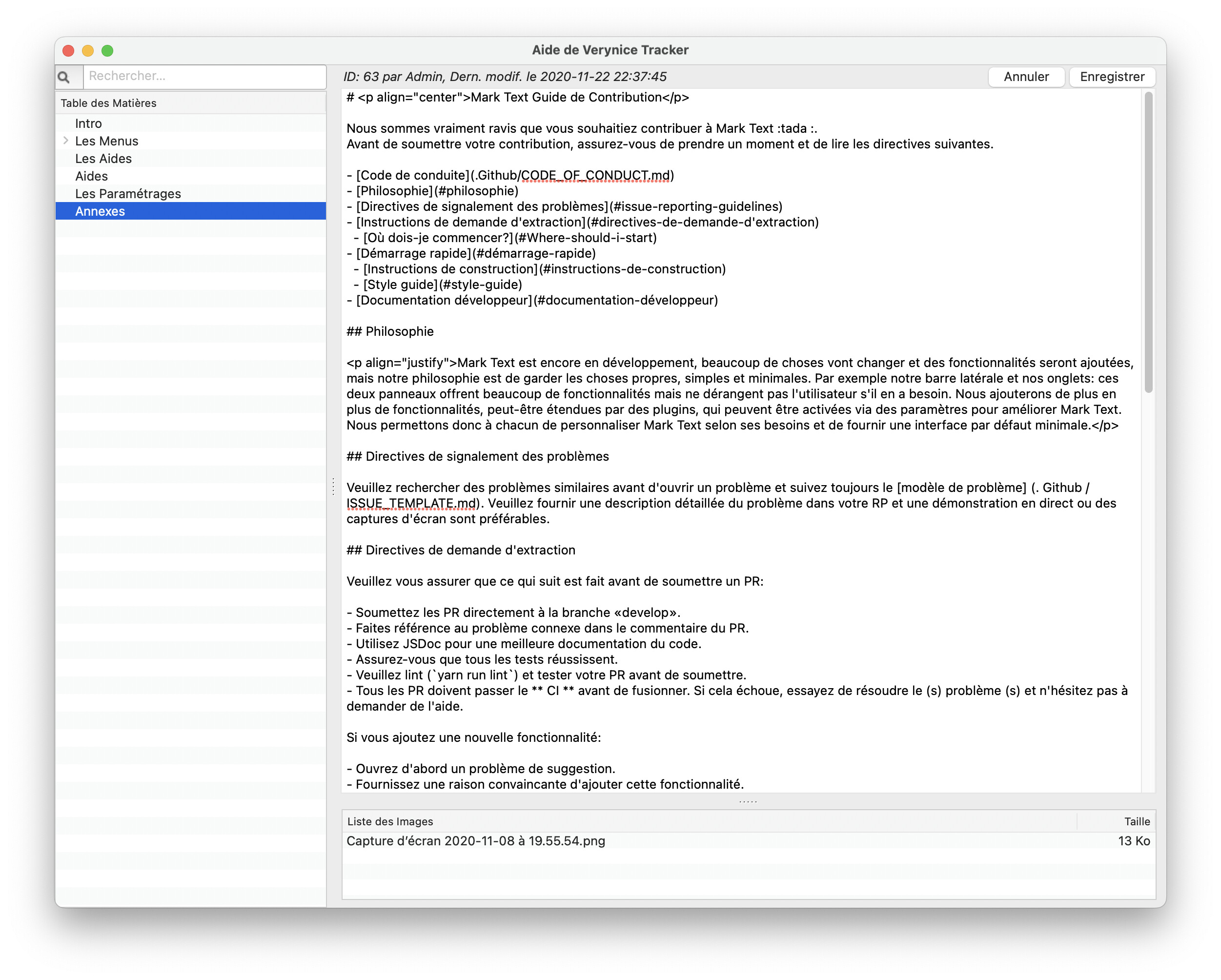This screenshot has width=1221, height=980.
Task: Click the 'Ouvrez d'abord un problème de suggestion' line
Action: 481,769
